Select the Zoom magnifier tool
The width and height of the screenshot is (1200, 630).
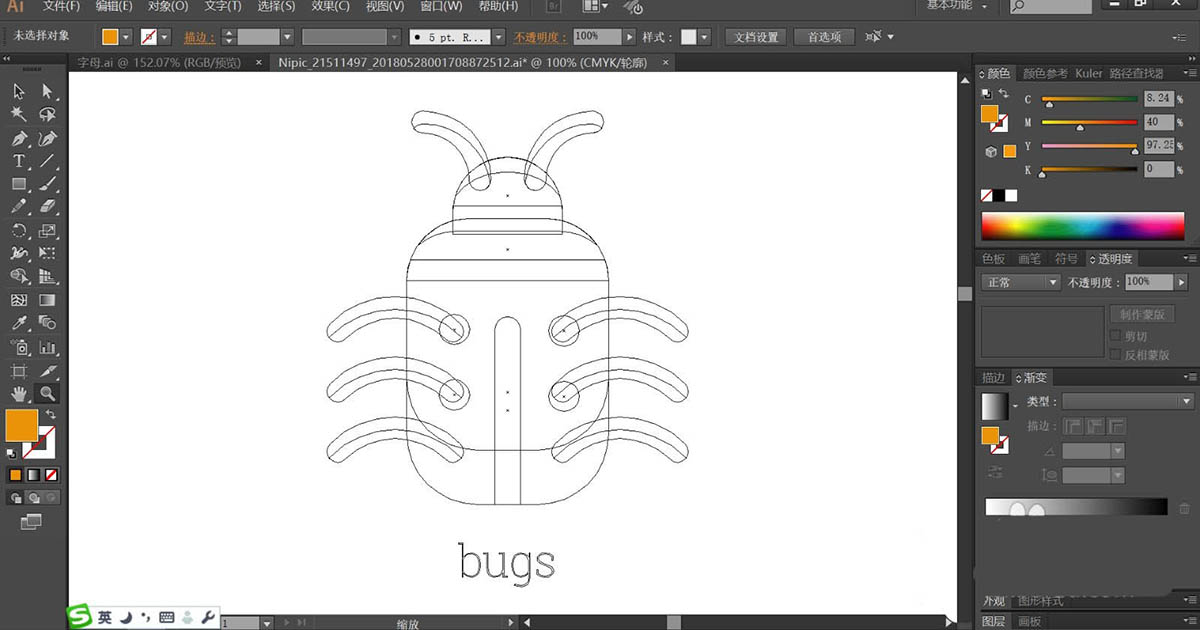click(47, 394)
